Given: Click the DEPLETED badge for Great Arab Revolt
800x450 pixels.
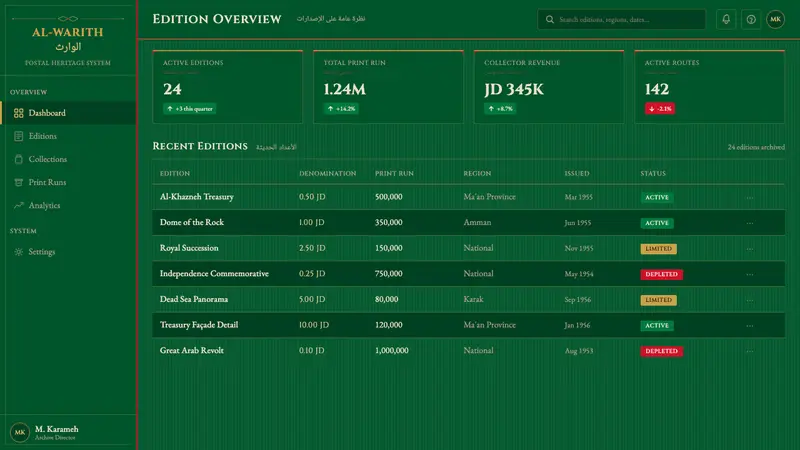Looking at the screenshot, I should coord(662,351).
